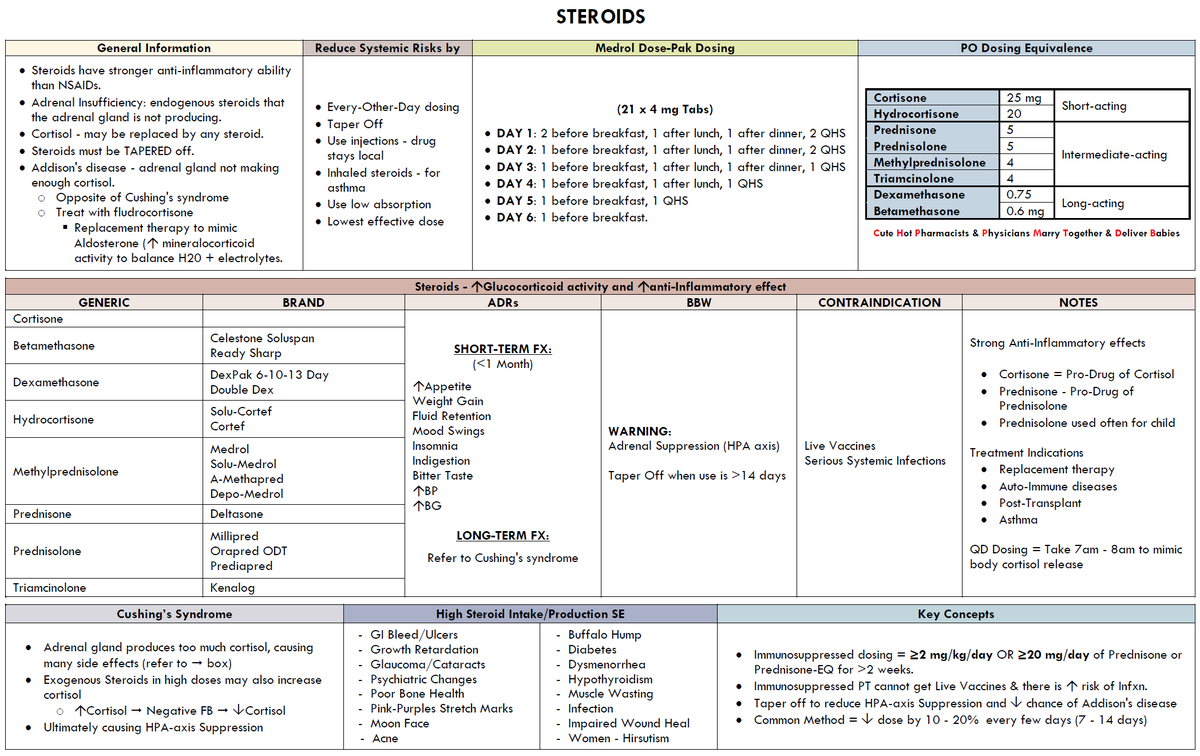Click the Intermediate-acting label
This screenshot has height=756, width=1200.
[1114, 155]
